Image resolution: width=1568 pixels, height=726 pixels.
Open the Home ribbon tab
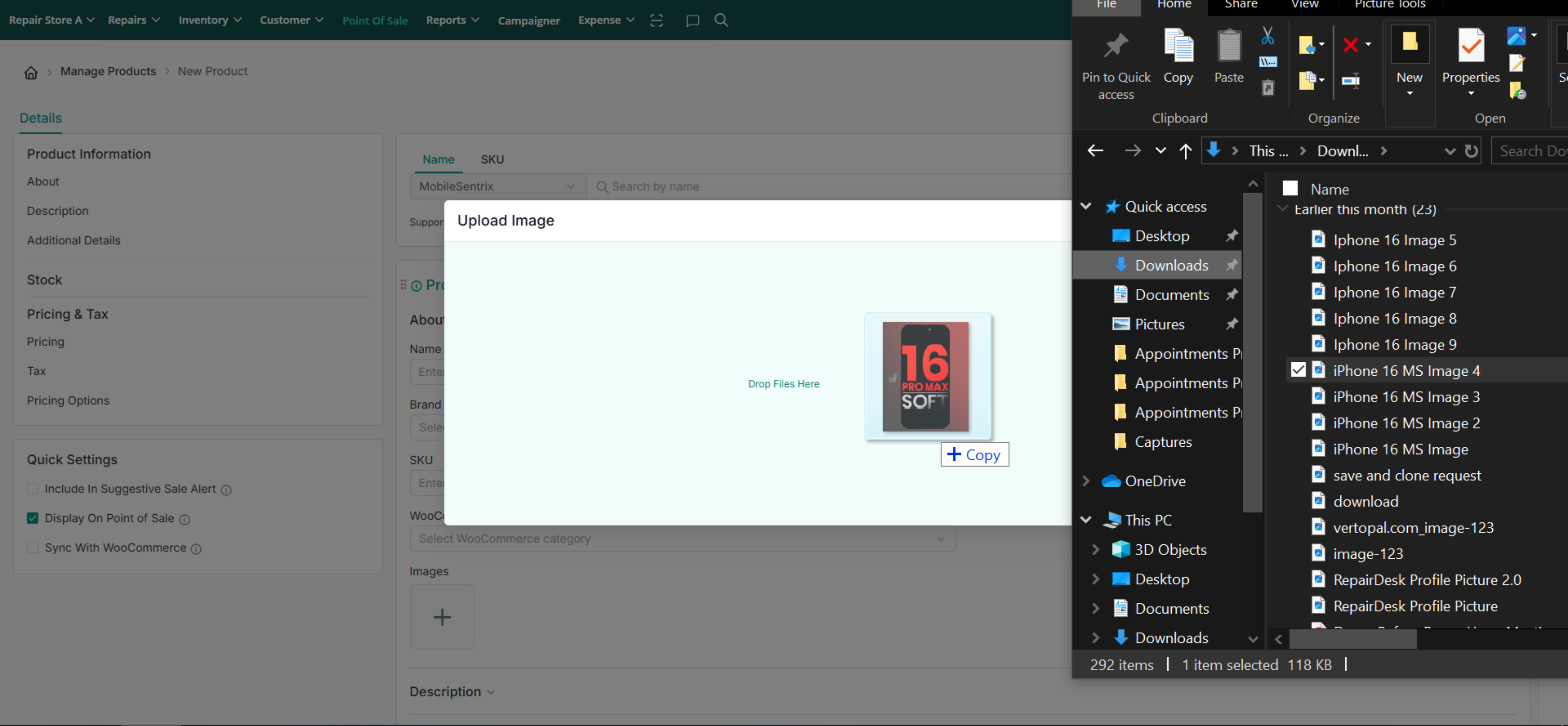pyautogui.click(x=1174, y=6)
